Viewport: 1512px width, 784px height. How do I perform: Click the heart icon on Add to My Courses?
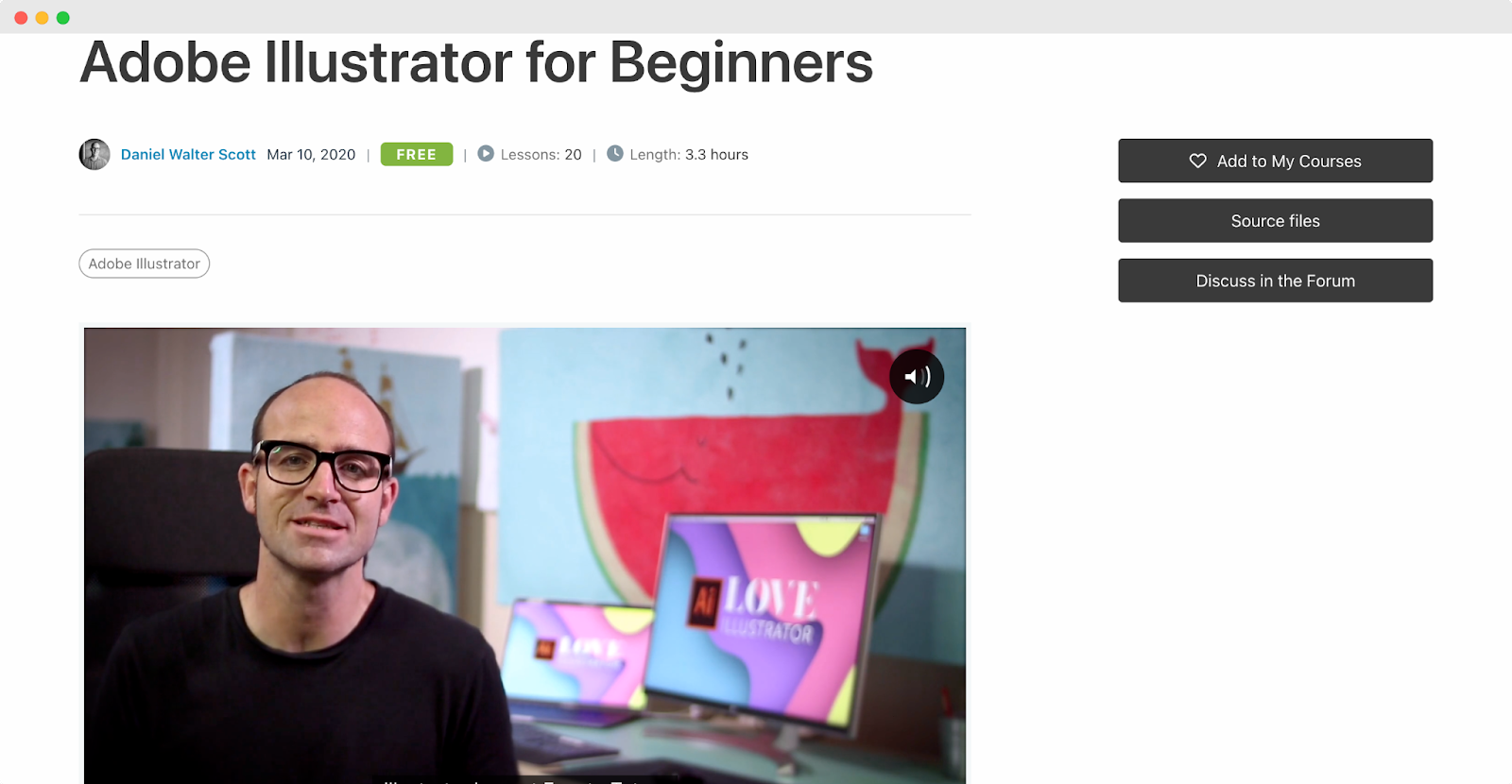pos(1197,162)
